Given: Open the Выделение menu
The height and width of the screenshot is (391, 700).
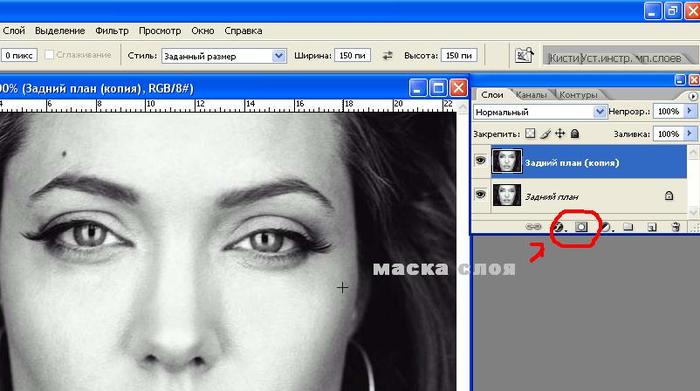Looking at the screenshot, I should click(x=60, y=31).
